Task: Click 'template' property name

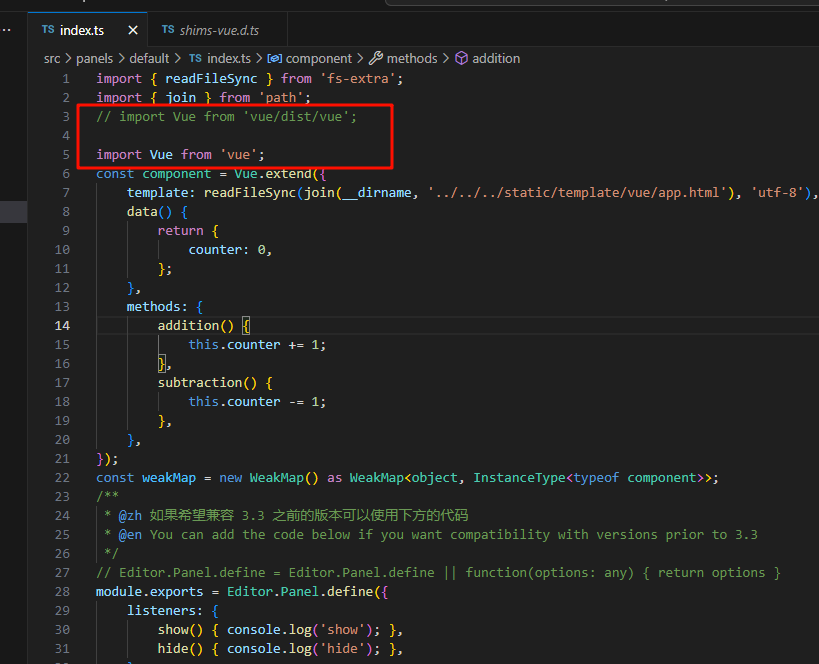Action: click(x=157, y=193)
